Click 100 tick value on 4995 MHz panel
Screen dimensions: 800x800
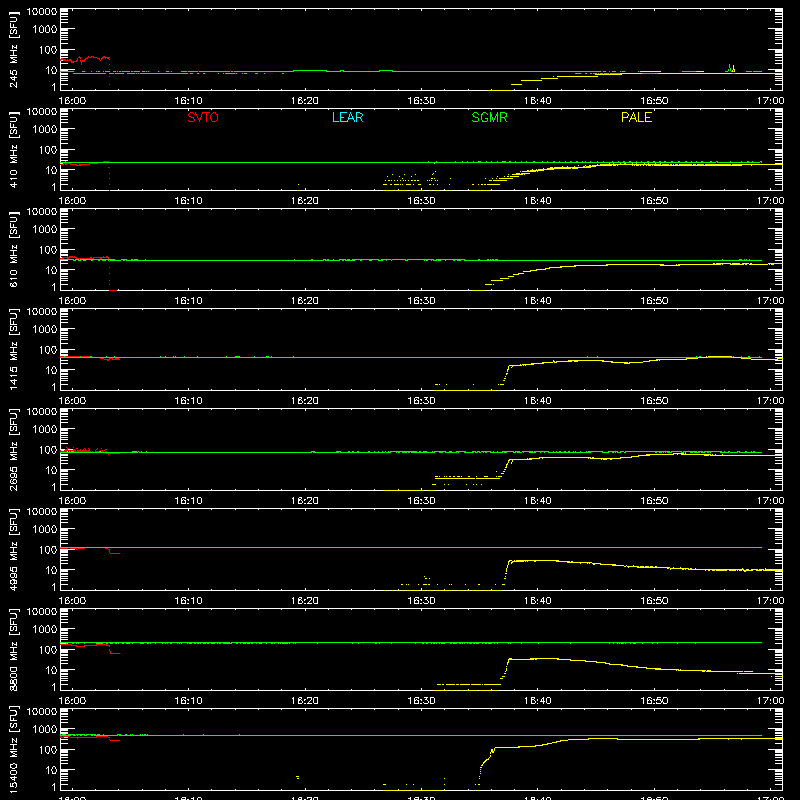(x=48, y=549)
